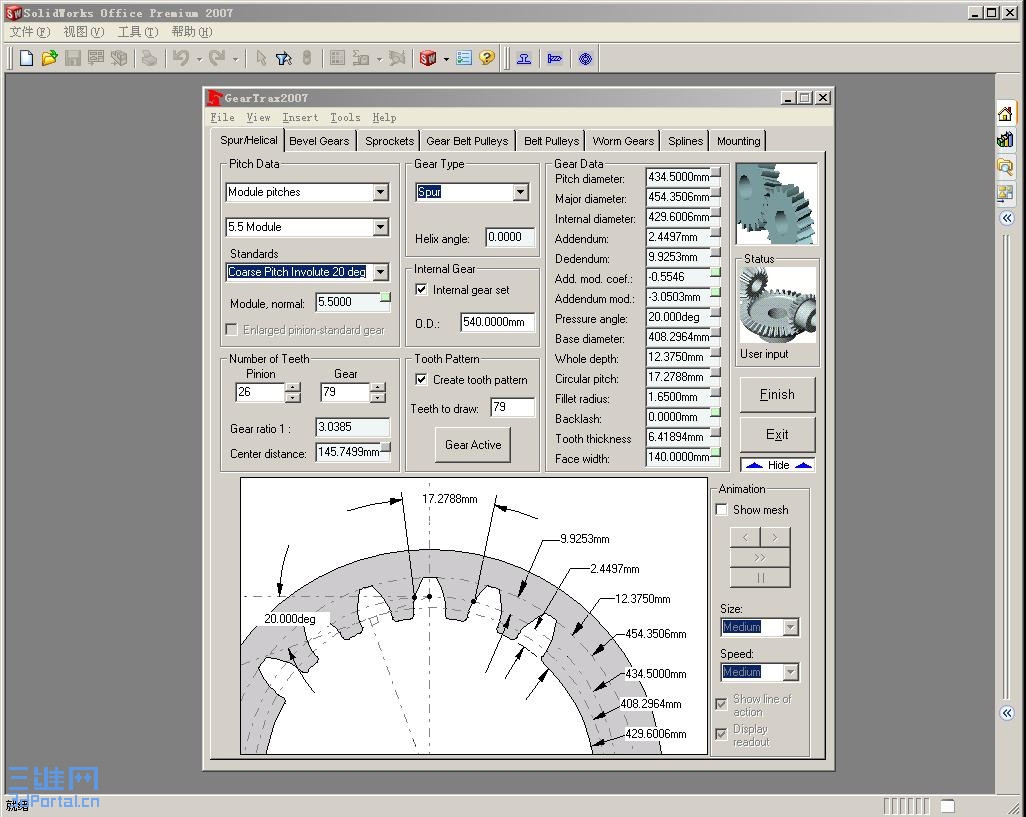The image size is (1026, 817).
Task: Open SolidWorks Resources home icon in task pane
Action: [x=1005, y=113]
